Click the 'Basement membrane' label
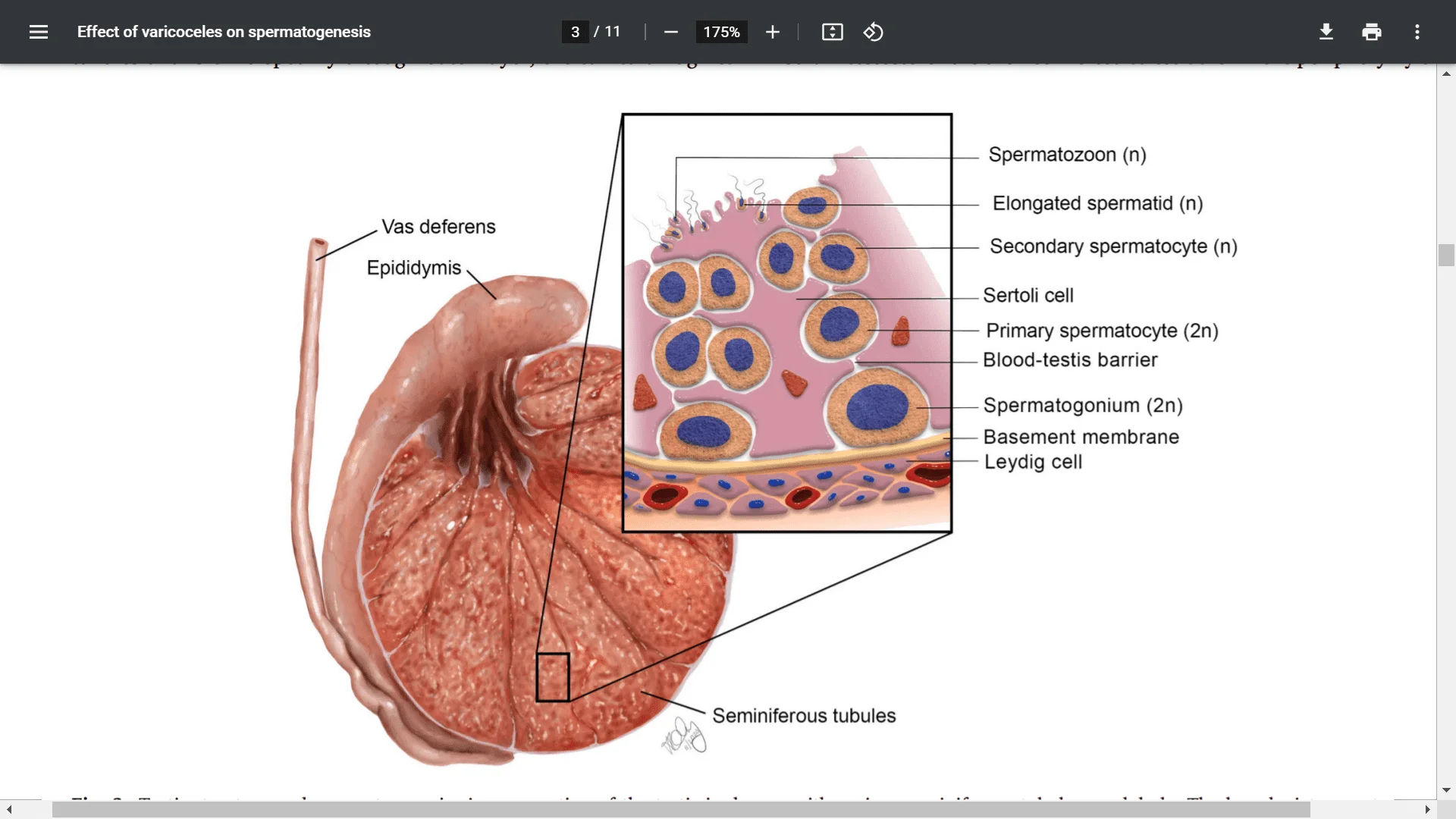 pyautogui.click(x=1081, y=437)
